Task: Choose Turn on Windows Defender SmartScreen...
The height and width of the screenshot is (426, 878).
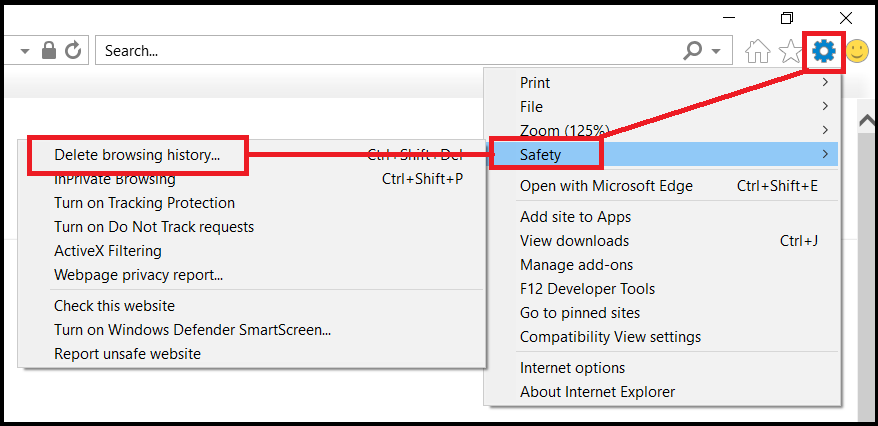Action: 252,330
